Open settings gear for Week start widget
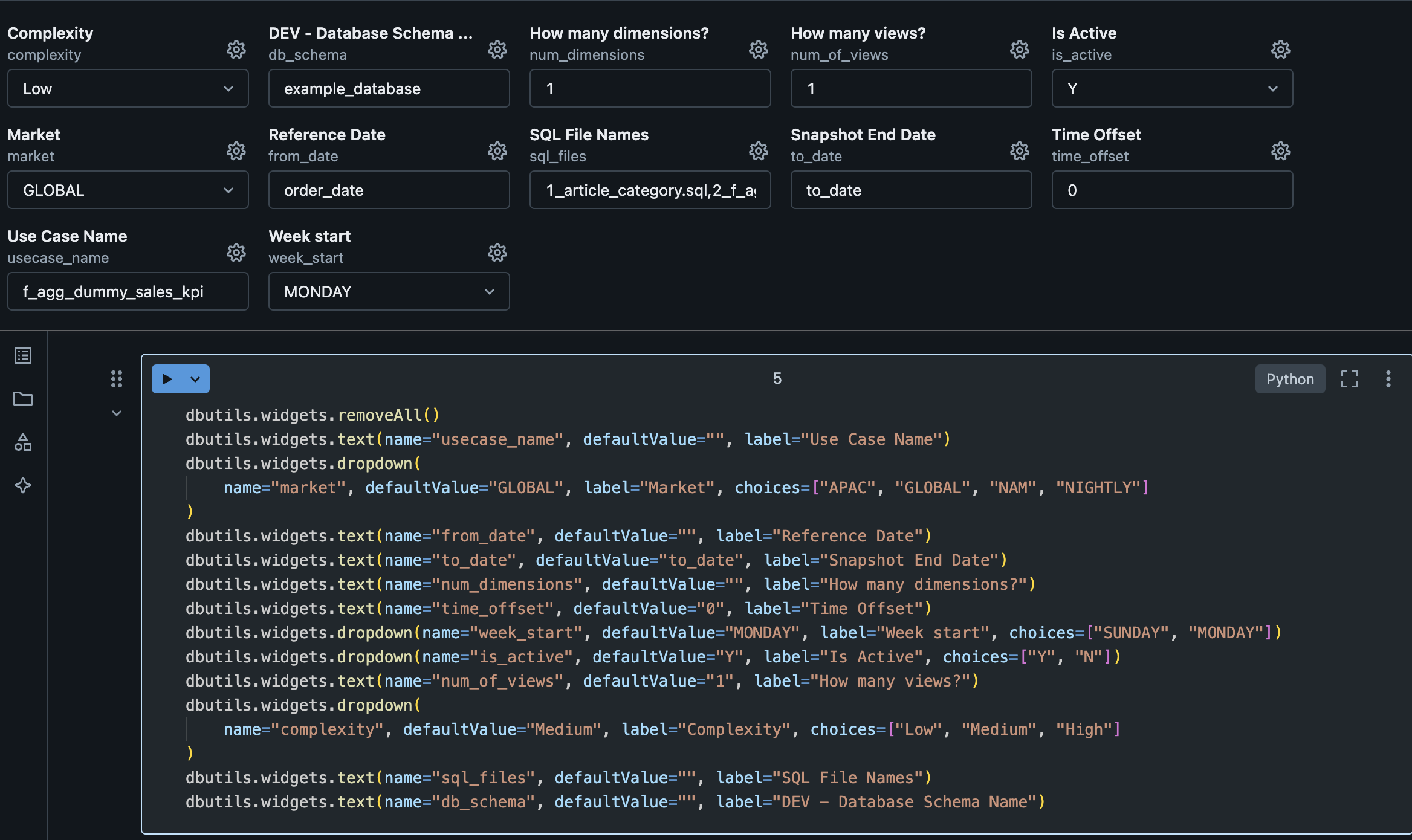The width and height of the screenshot is (1412, 840). click(x=497, y=253)
